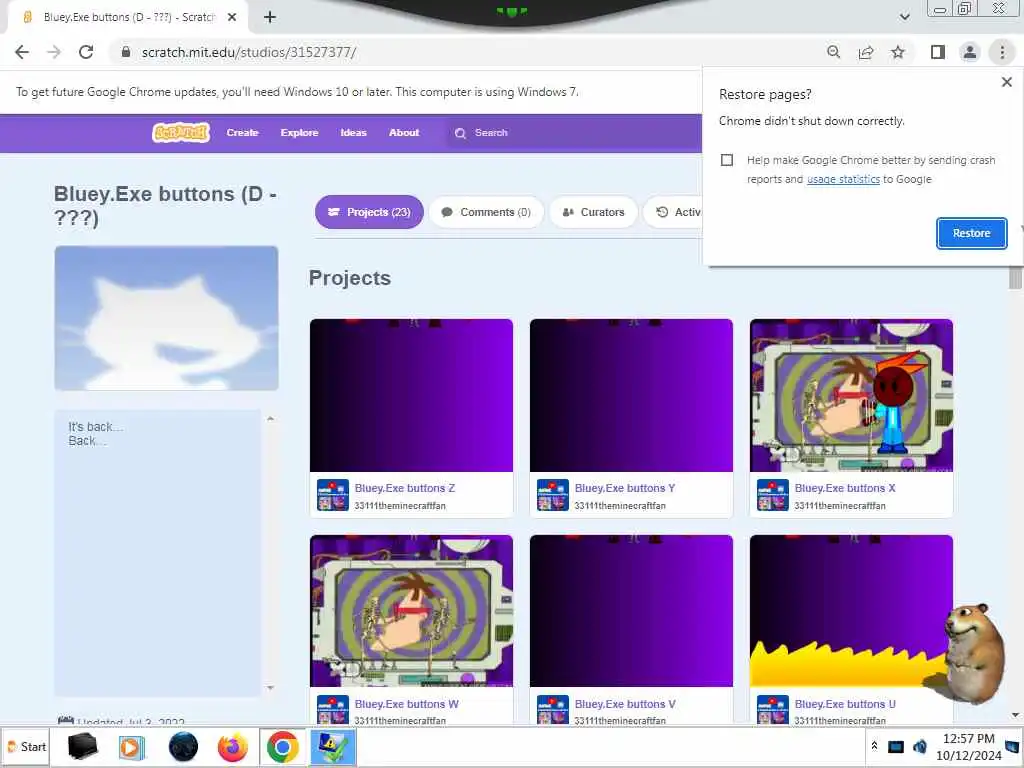Open the Create menu item
1024x768 pixels.
pos(242,133)
